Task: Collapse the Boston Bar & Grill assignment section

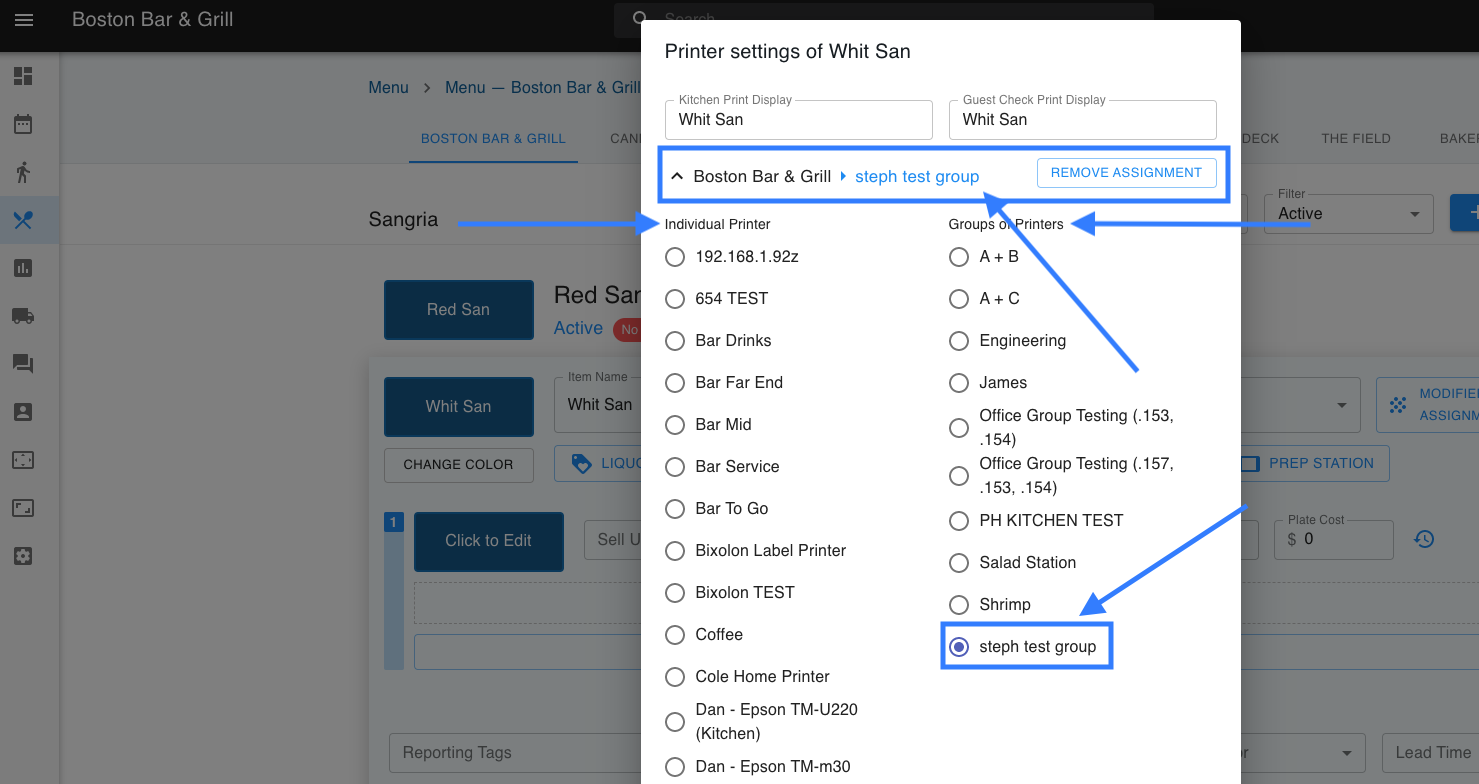Action: coord(677,177)
